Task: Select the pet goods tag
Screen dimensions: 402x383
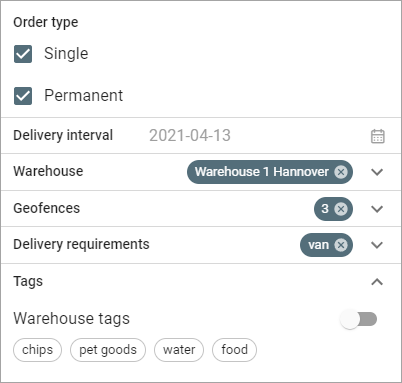Action: [108, 350]
